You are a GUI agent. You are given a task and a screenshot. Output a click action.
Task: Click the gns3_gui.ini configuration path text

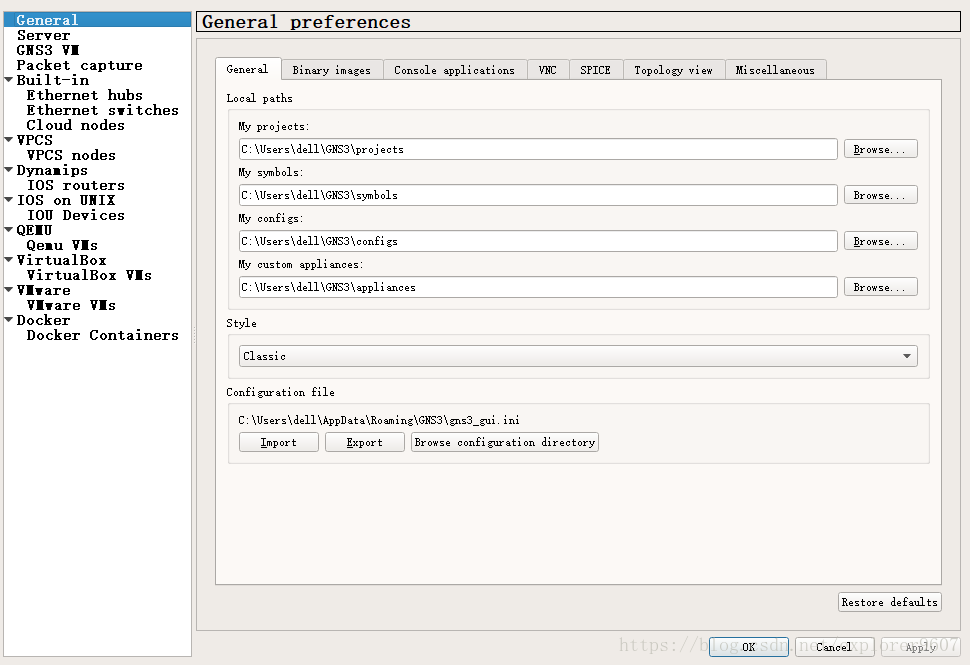pos(379,420)
